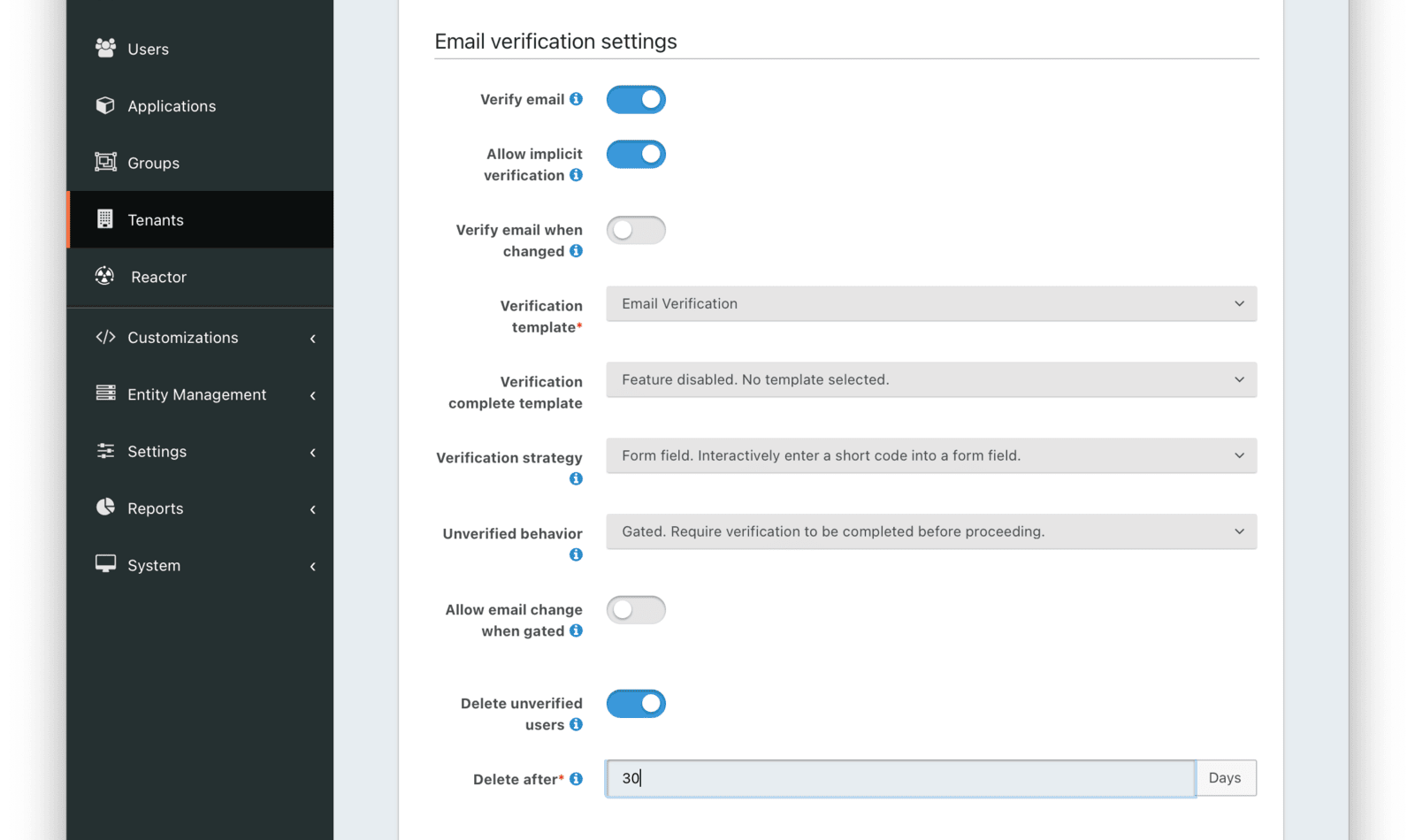Click the Reports pie chart icon
This screenshot has height=840, width=1415.
(105, 507)
